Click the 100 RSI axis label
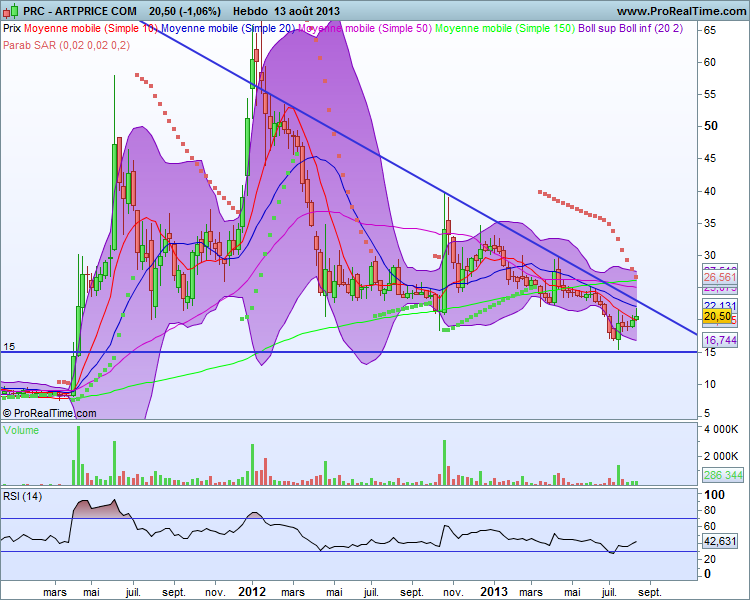 pyautogui.click(x=714, y=495)
